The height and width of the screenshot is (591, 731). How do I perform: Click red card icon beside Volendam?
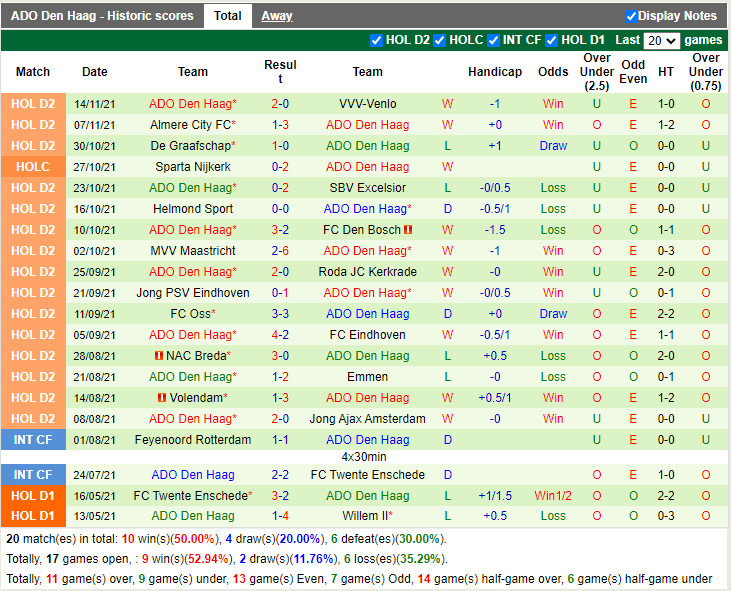tap(162, 398)
